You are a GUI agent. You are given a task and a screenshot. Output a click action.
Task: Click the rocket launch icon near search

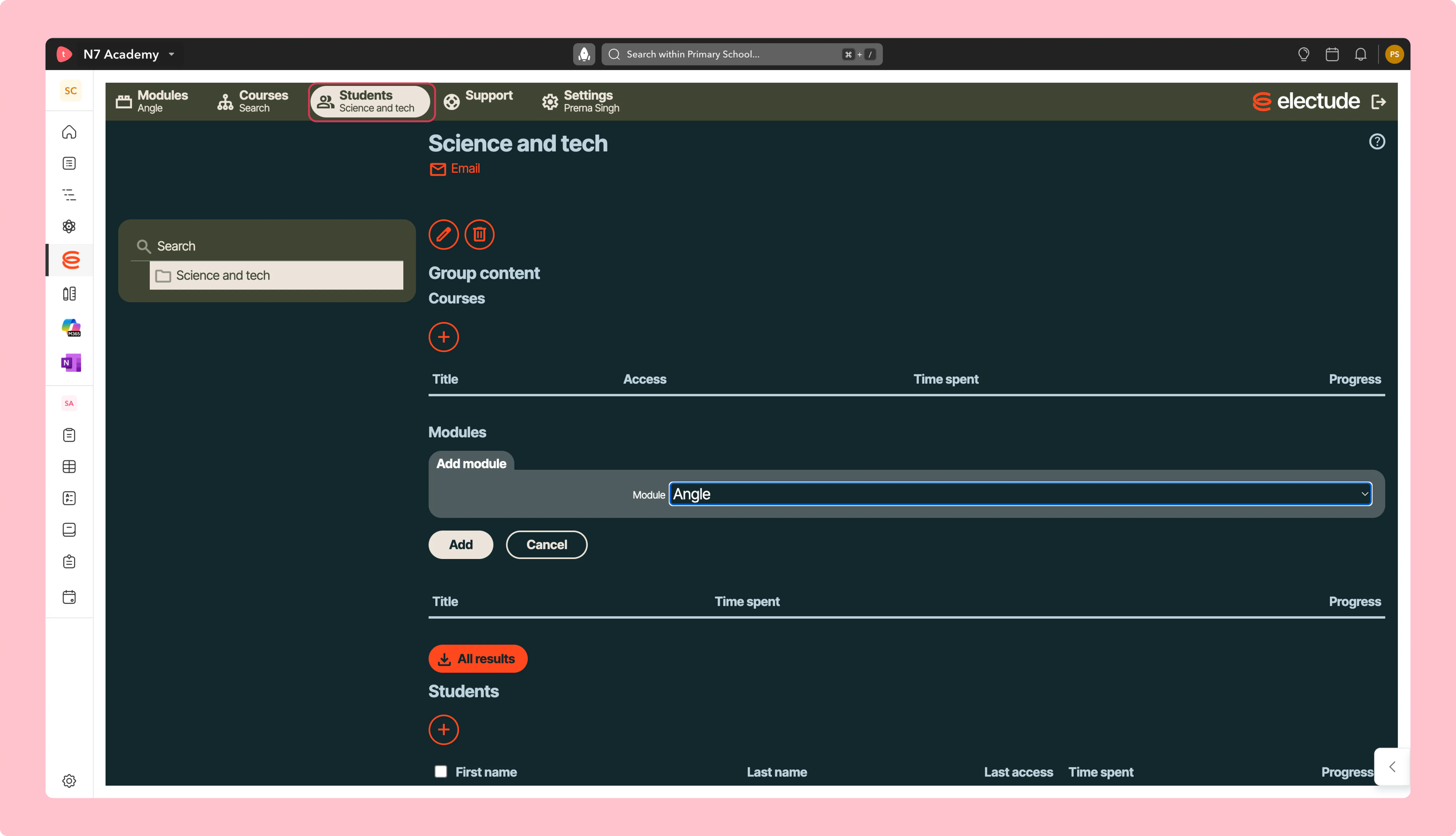tap(584, 54)
